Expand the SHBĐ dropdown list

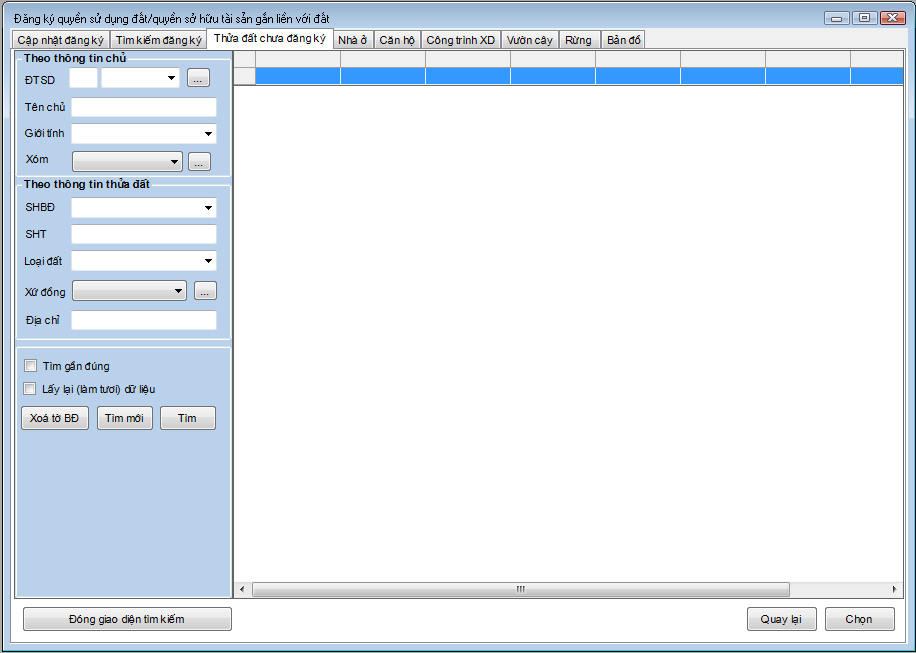click(208, 208)
